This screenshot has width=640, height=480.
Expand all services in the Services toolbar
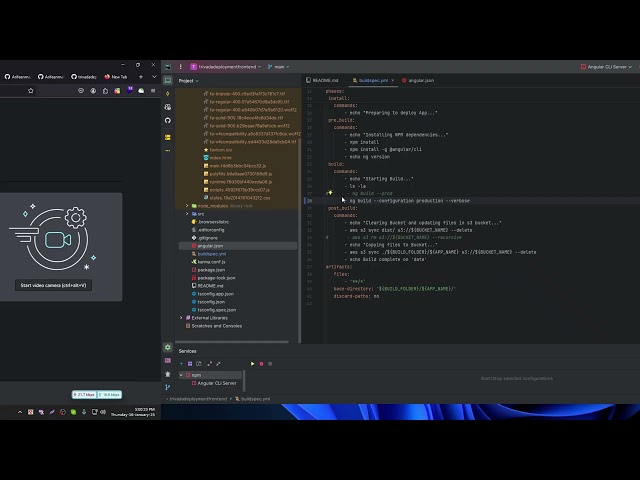209,364
